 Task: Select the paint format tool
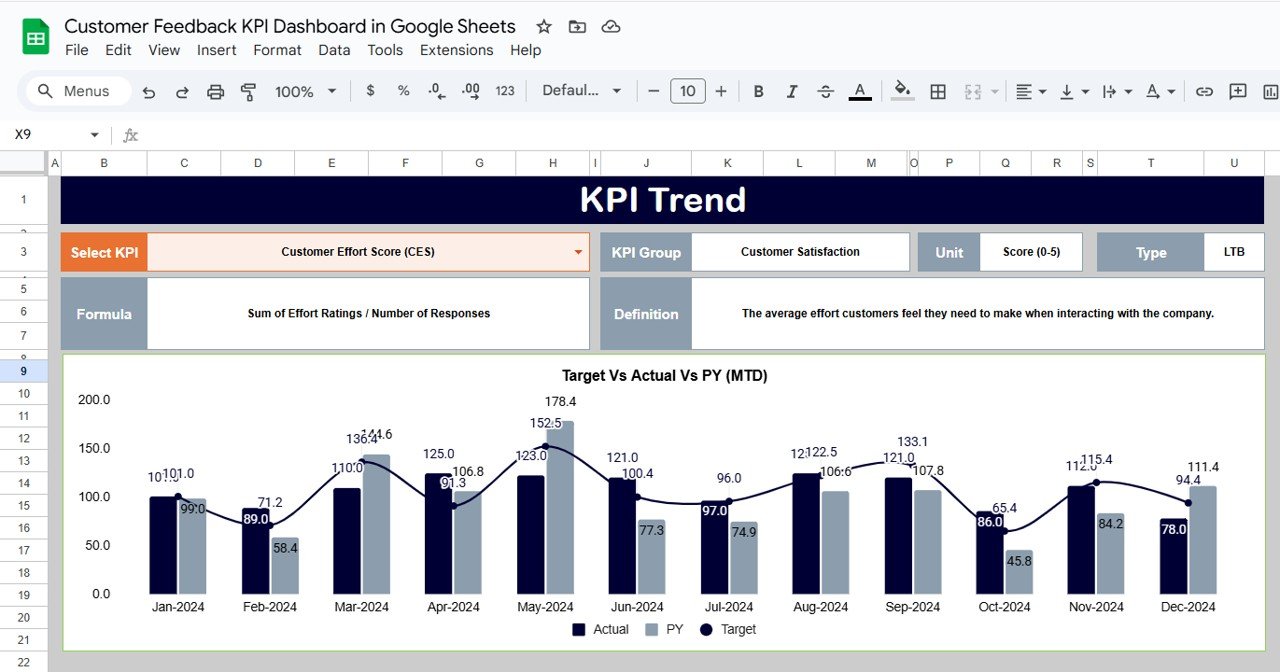(x=246, y=91)
